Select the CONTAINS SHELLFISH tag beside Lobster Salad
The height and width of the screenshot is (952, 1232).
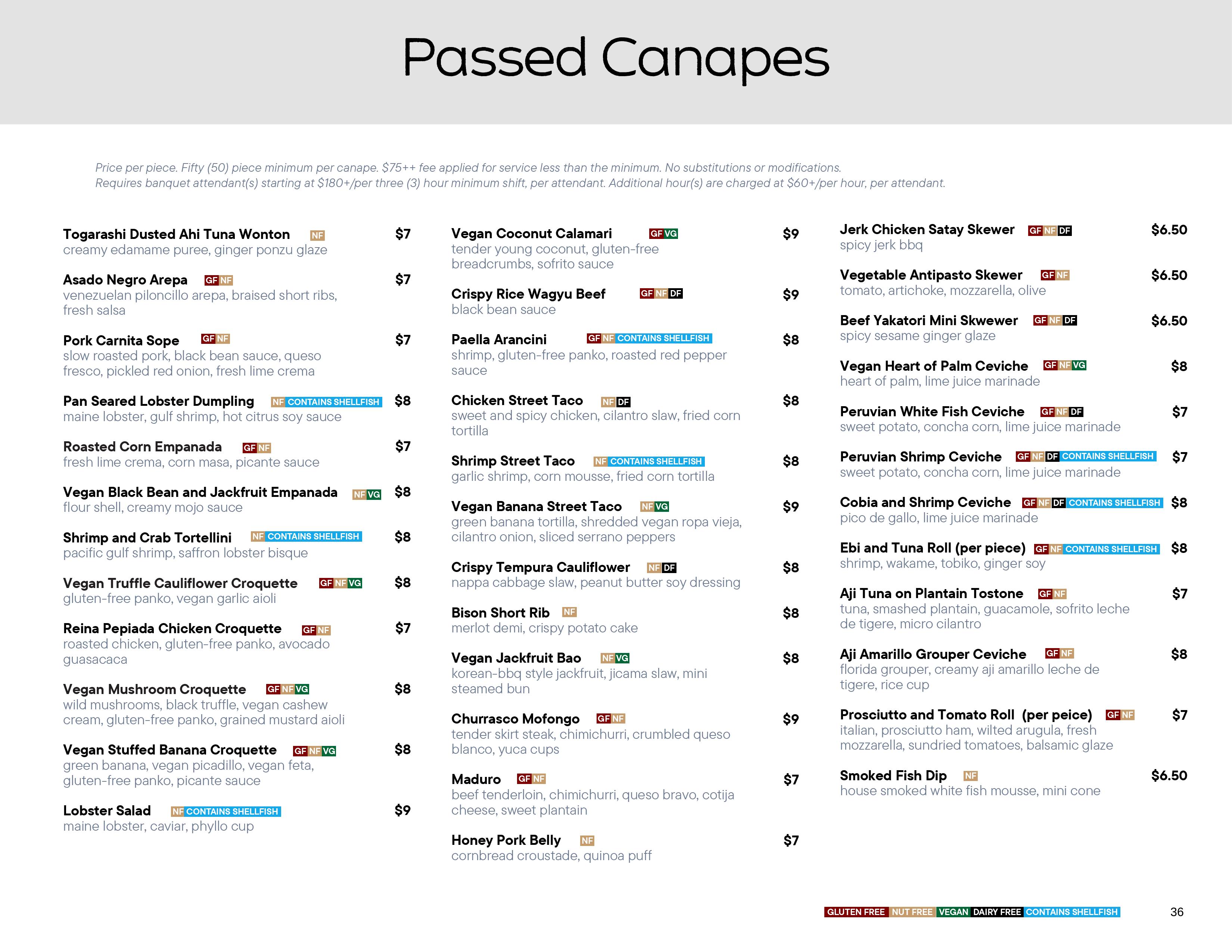(233, 812)
